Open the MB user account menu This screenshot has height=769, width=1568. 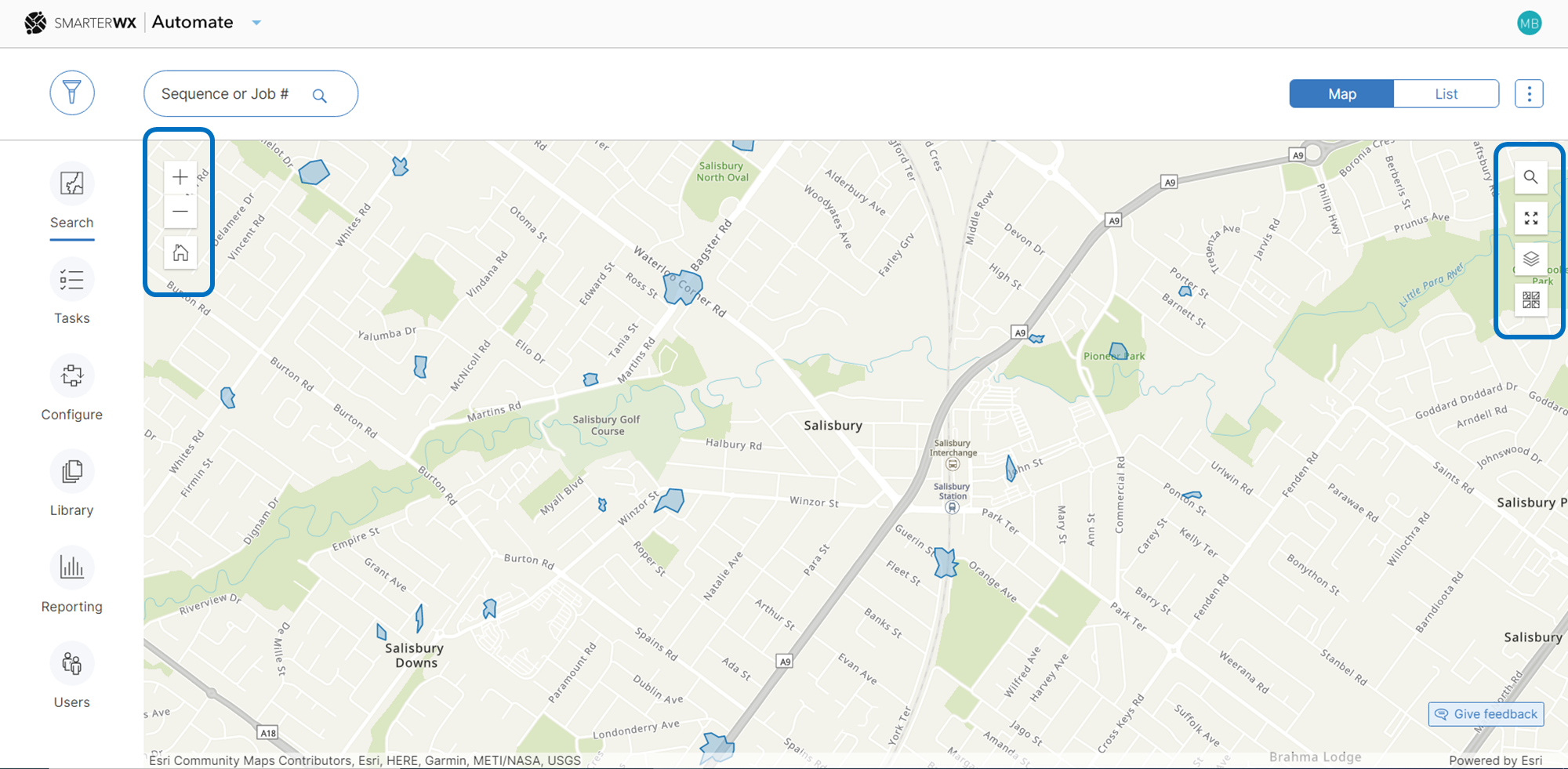[1529, 24]
